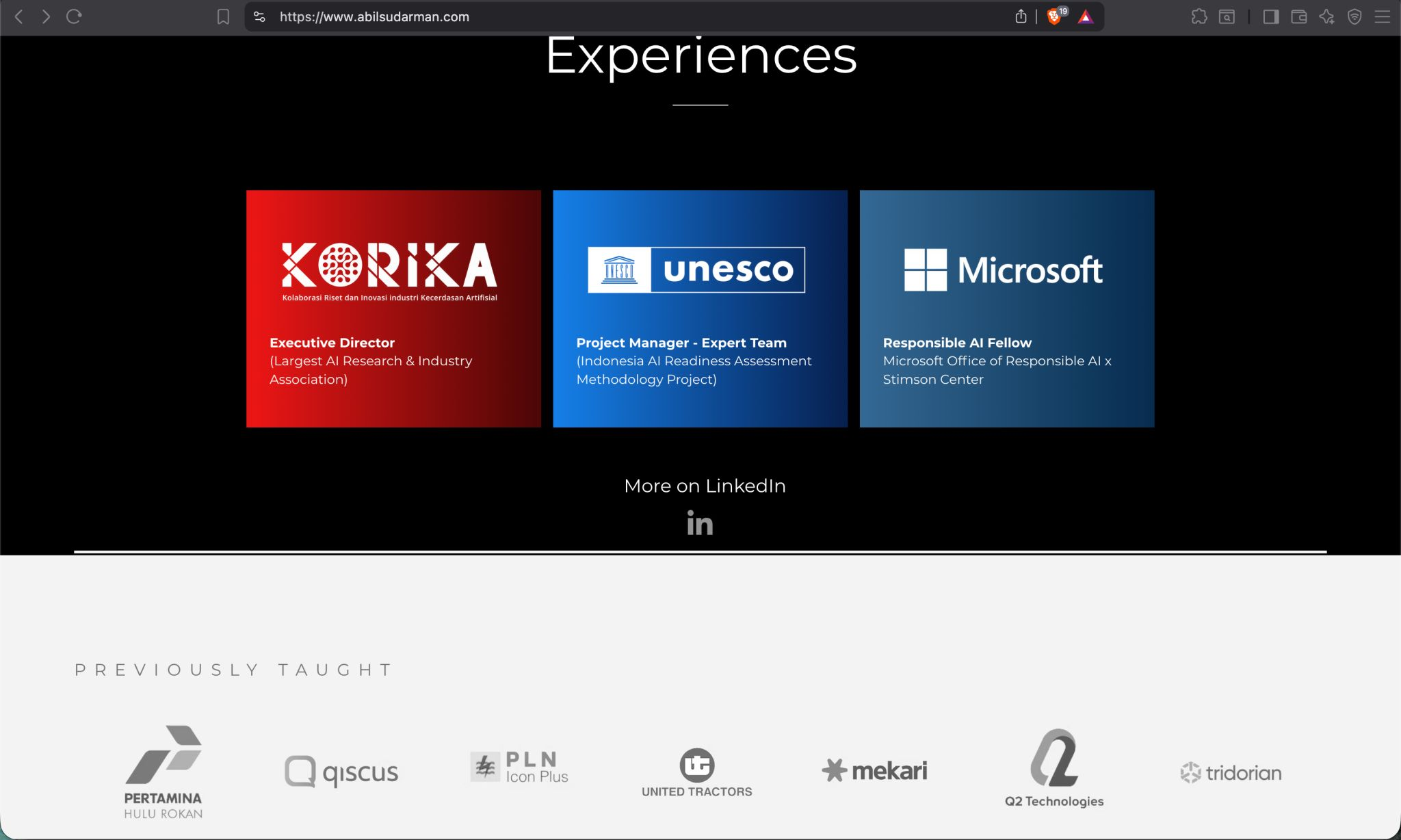Share this page via the share icon
The width and height of the screenshot is (1401, 840).
pos(1021,16)
